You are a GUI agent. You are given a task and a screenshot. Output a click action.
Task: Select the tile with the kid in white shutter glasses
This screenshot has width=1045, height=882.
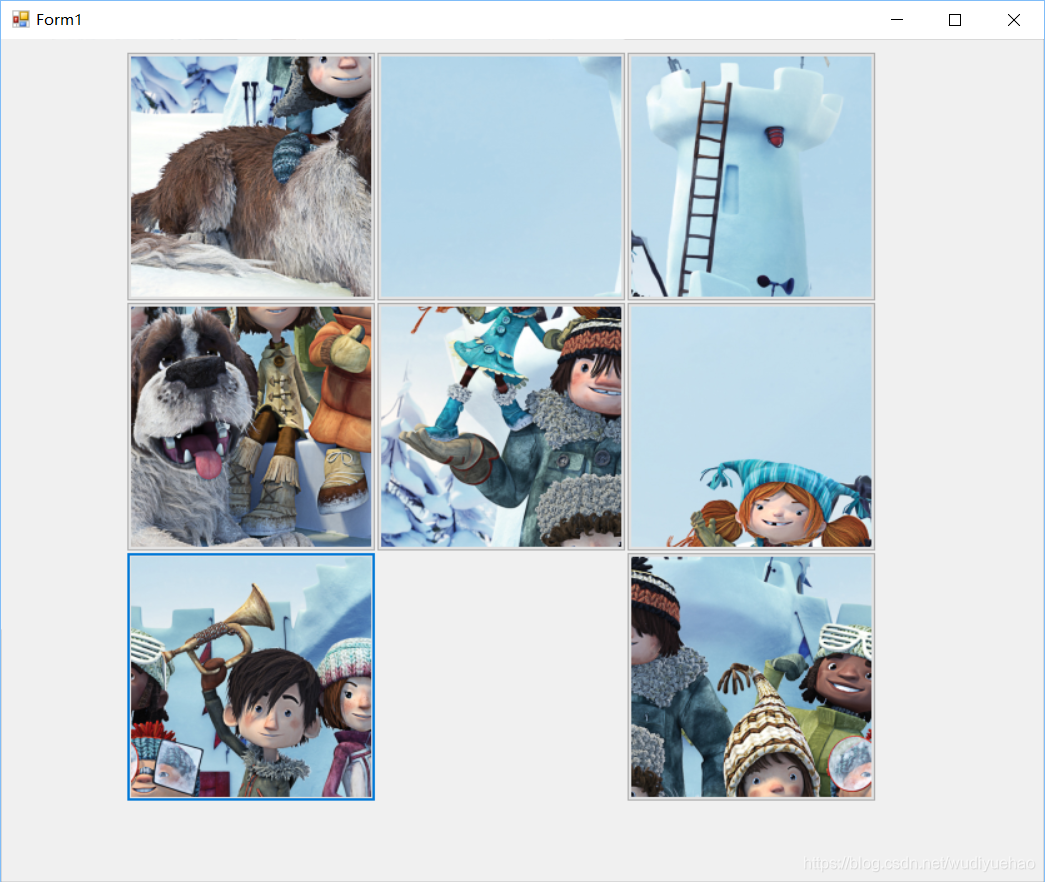(x=751, y=677)
